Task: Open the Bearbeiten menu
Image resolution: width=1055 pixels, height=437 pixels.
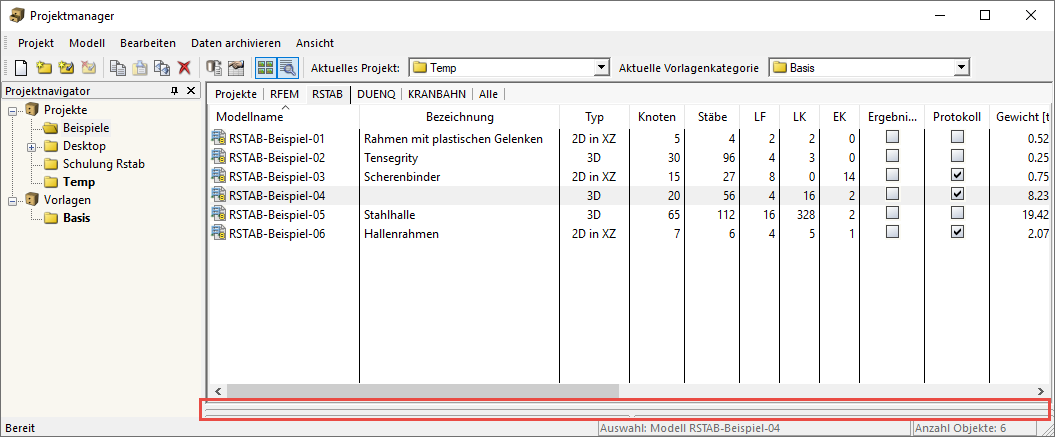Action: [148, 43]
